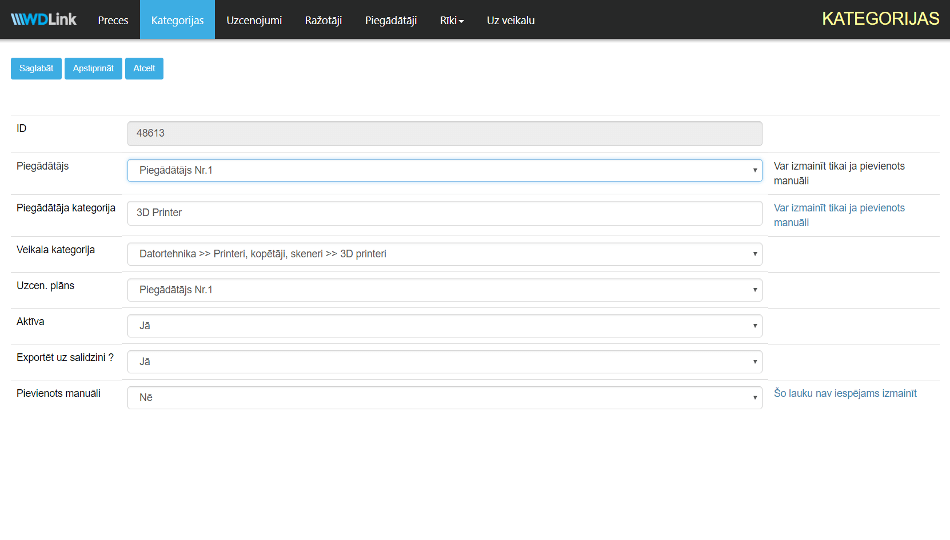Screen dimensions: 950x540
Task: Navigate to Piegādātāji in the navbar
Action: 390,20
